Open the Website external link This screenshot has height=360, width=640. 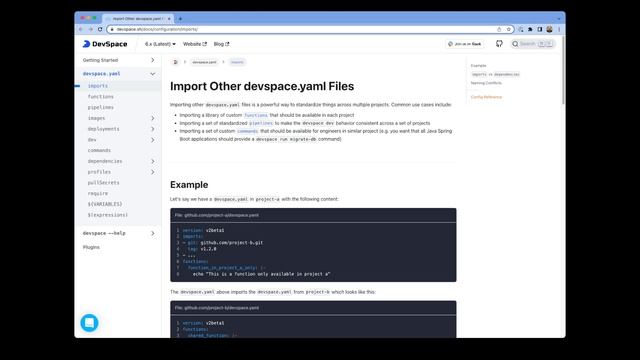(x=195, y=44)
